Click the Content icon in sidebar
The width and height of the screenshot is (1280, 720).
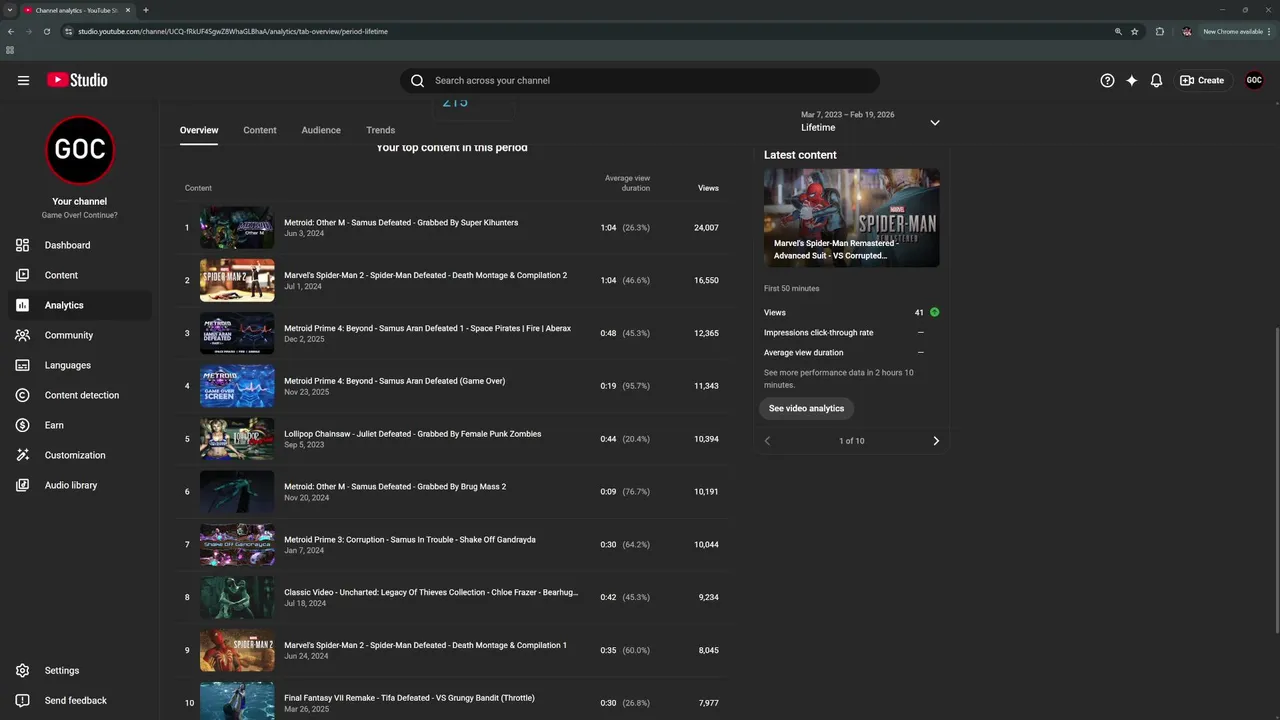tap(23, 275)
